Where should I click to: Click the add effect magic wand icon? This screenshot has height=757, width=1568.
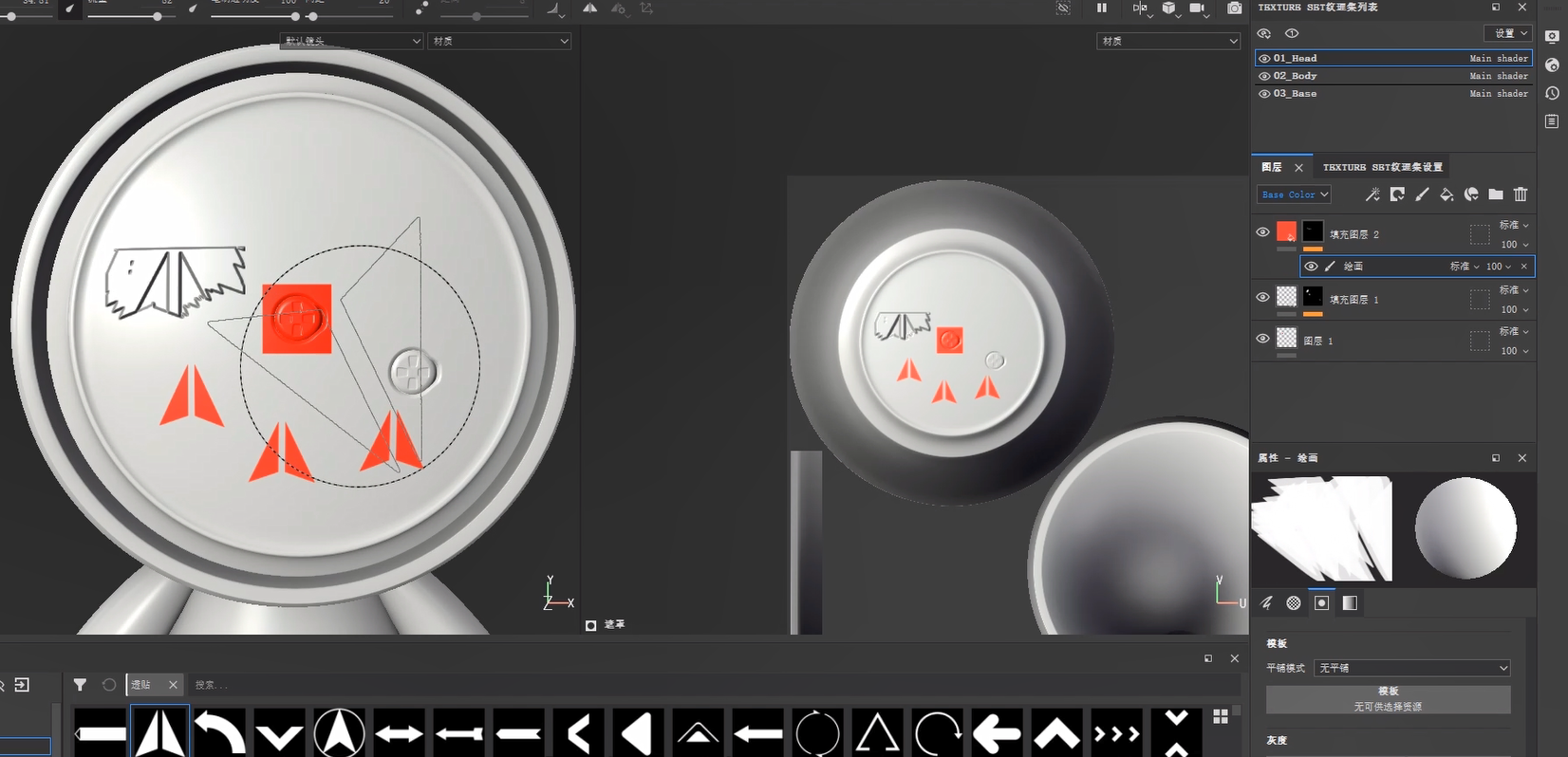pyautogui.click(x=1372, y=194)
